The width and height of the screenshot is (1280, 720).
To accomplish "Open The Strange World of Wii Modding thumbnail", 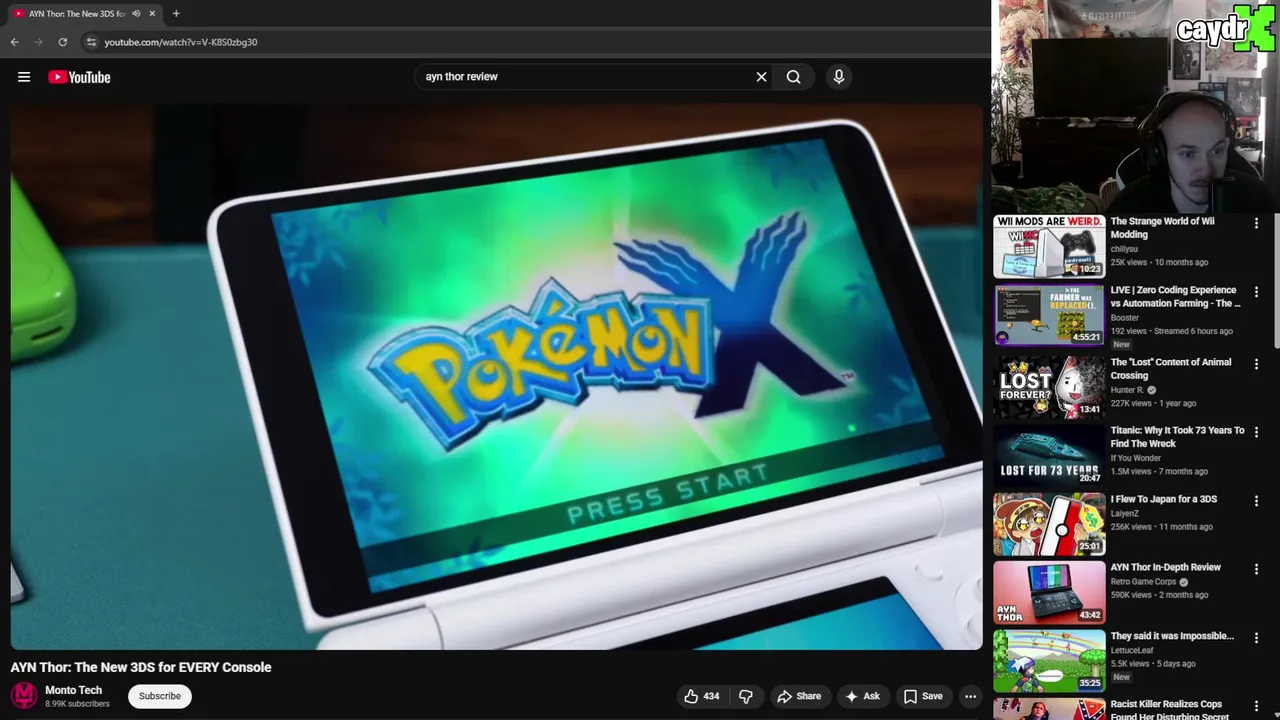I will tap(1049, 246).
